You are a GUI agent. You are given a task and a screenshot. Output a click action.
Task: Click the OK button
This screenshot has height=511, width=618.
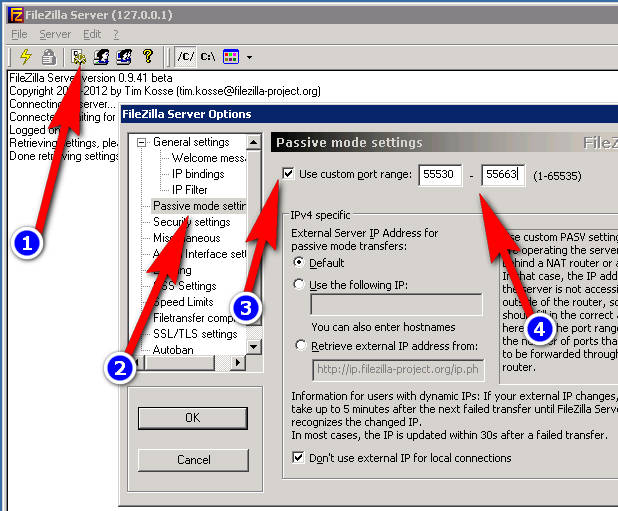pyautogui.click(x=193, y=418)
